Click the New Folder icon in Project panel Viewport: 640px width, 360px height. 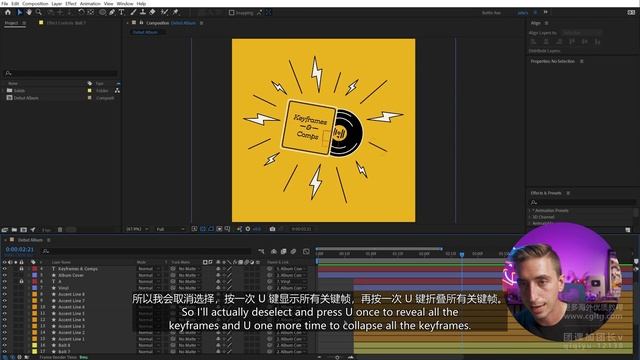click(14, 230)
